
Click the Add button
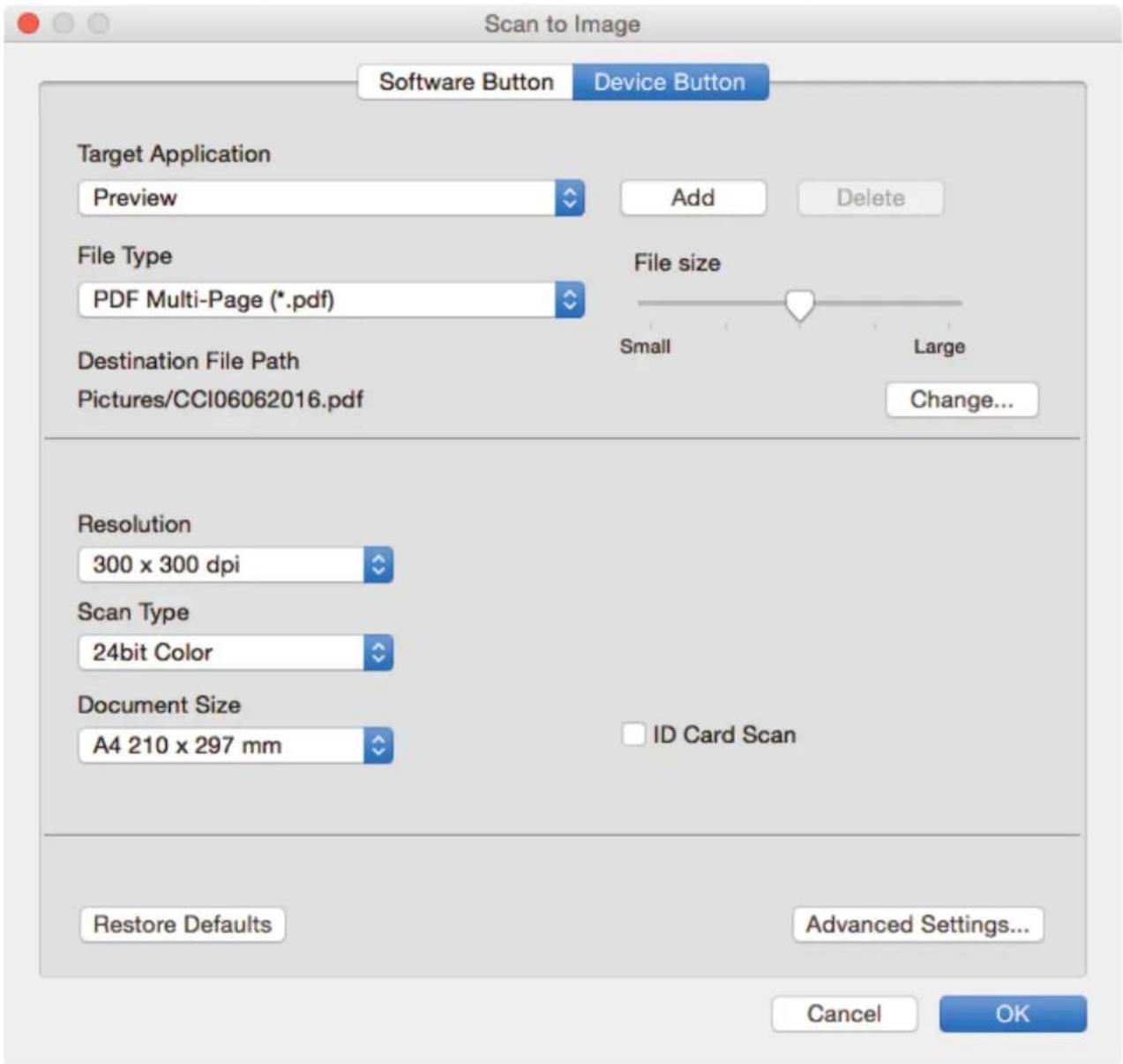[x=693, y=198]
